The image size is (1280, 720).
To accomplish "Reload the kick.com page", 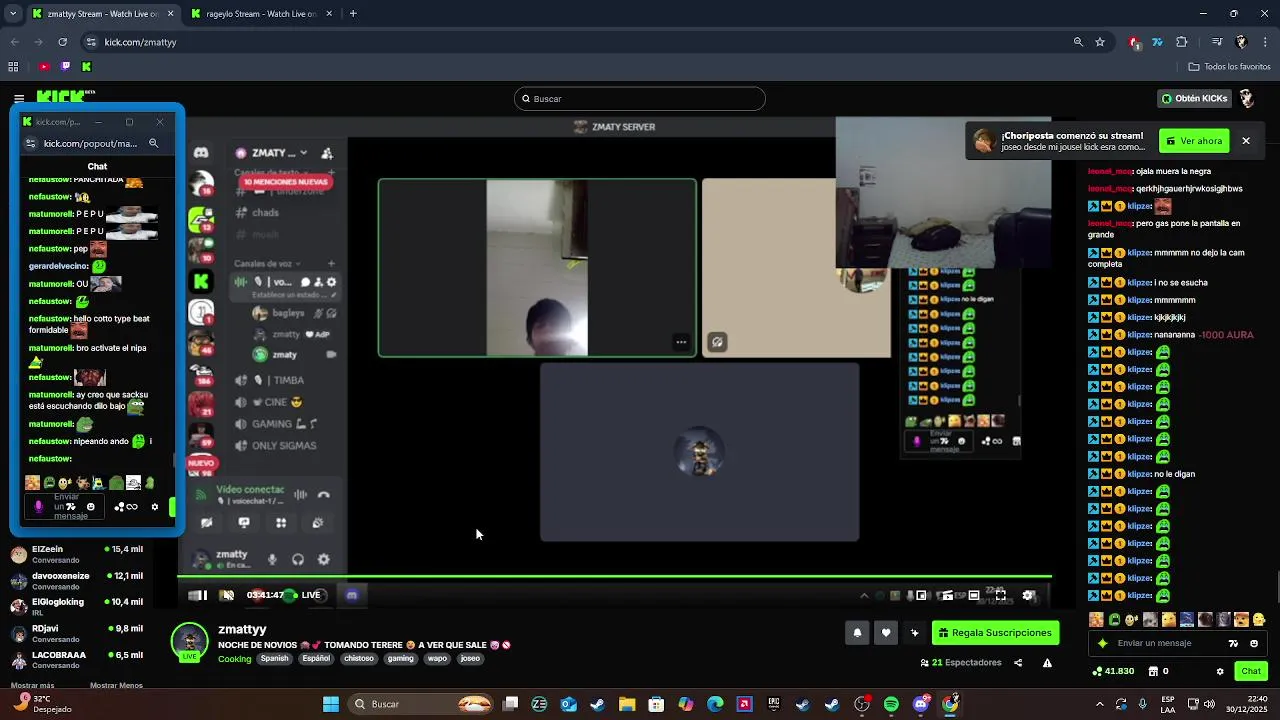I will pyautogui.click(x=62, y=42).
